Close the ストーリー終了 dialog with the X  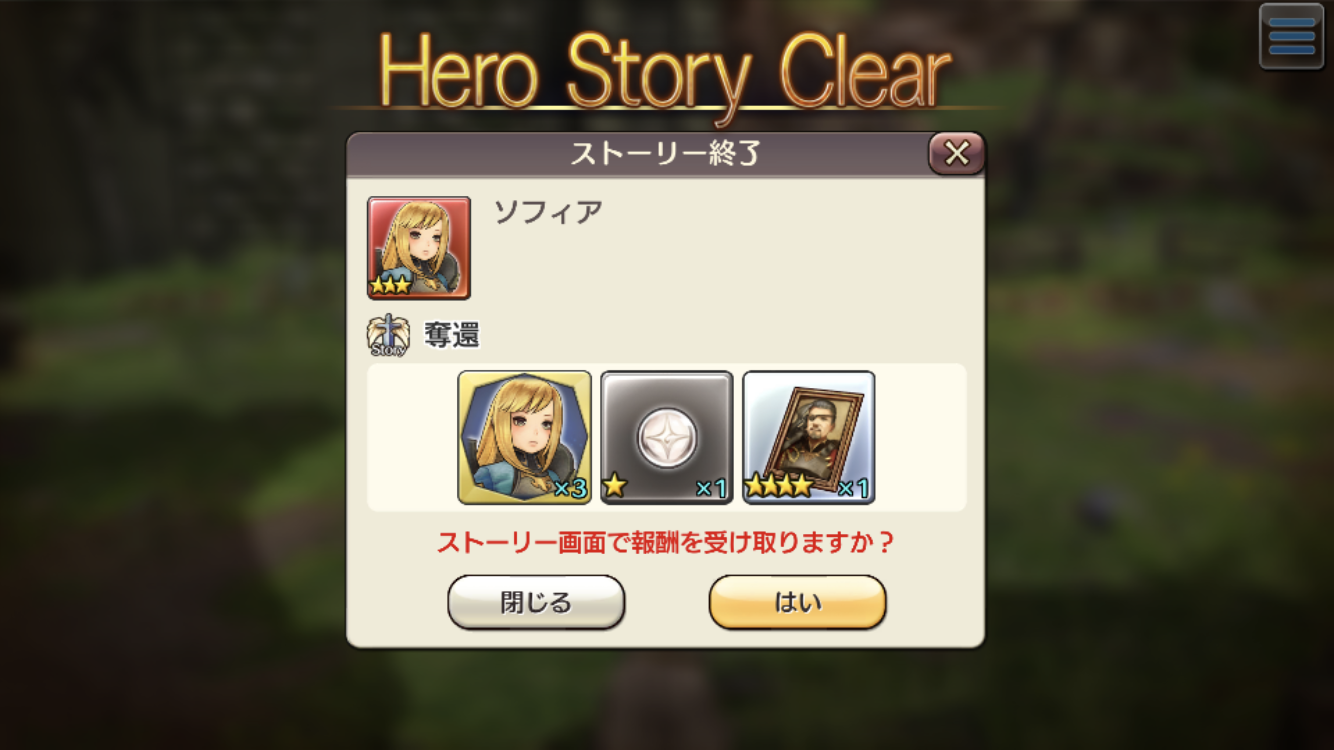point(957,153)
